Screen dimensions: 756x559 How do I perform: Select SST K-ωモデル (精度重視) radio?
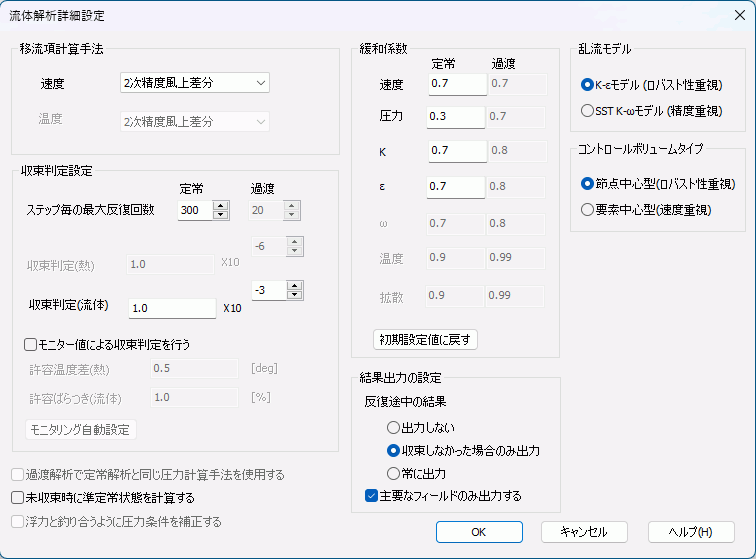588,111
